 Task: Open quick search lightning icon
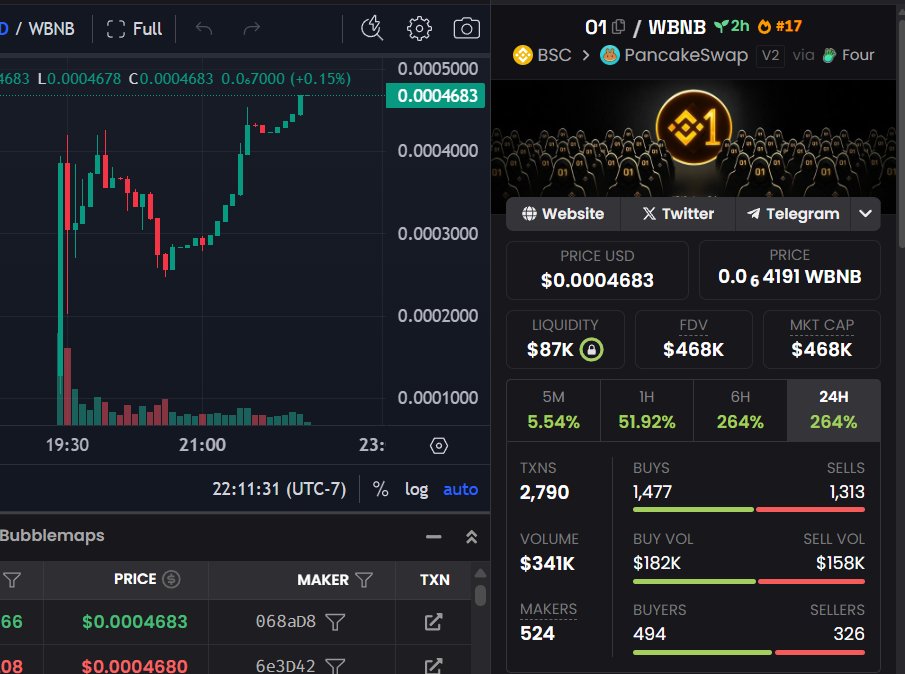372,28
